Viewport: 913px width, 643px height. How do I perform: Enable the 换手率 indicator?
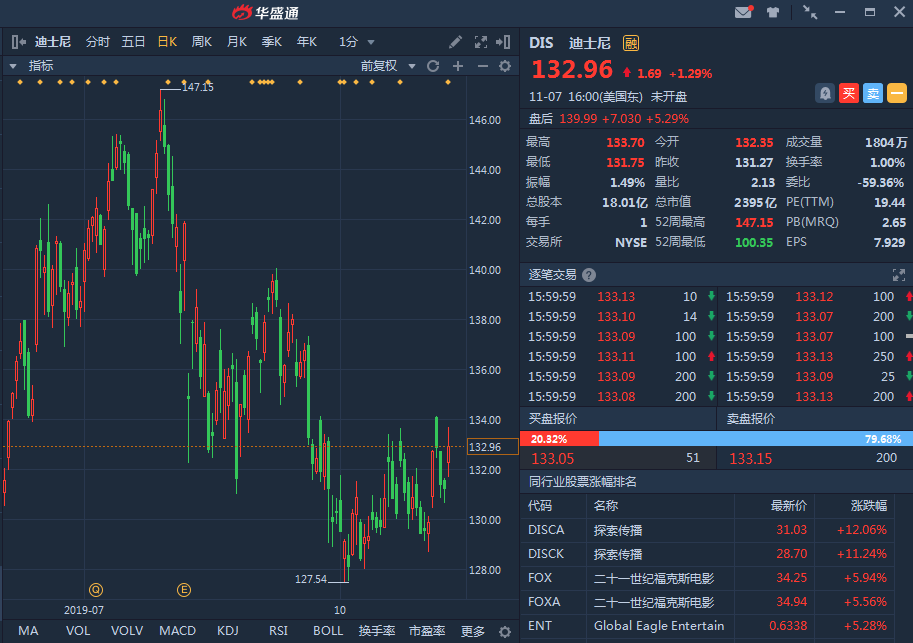pos(377,631)
